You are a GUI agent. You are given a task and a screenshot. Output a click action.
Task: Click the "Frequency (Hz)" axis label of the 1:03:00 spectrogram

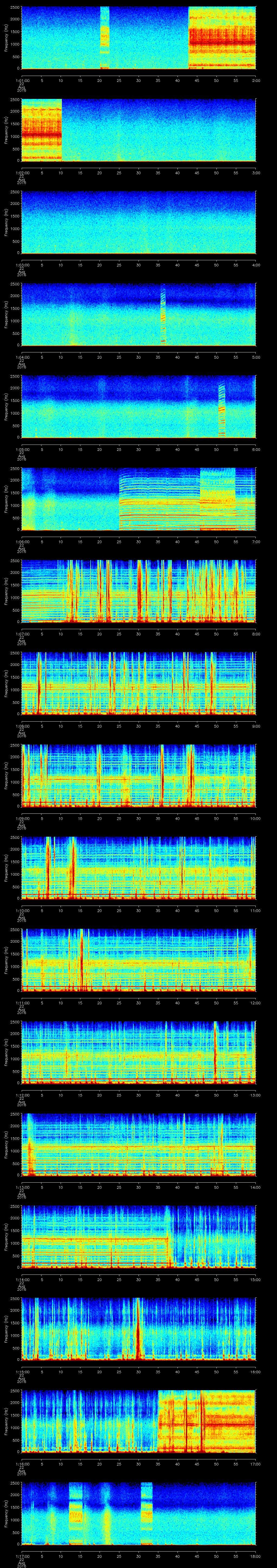click(6, 222)
